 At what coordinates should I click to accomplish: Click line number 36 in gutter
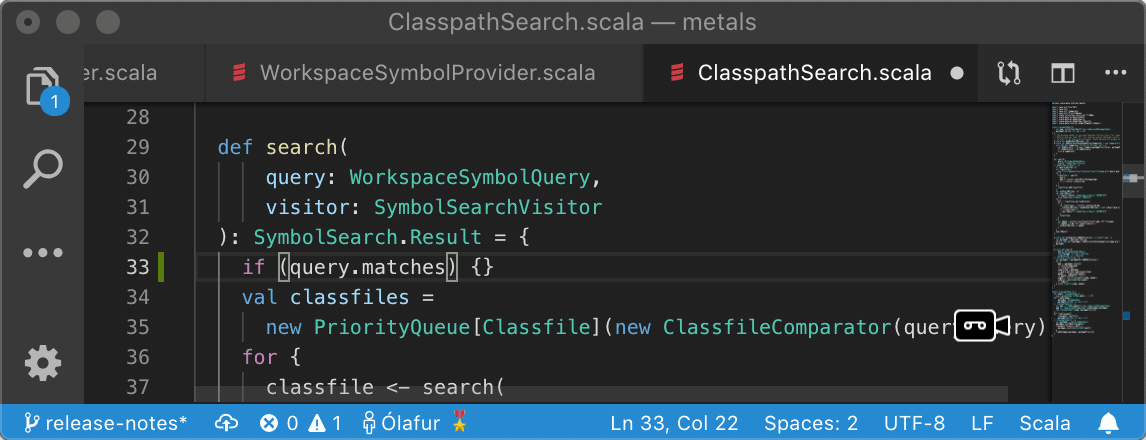coord(137,357)
